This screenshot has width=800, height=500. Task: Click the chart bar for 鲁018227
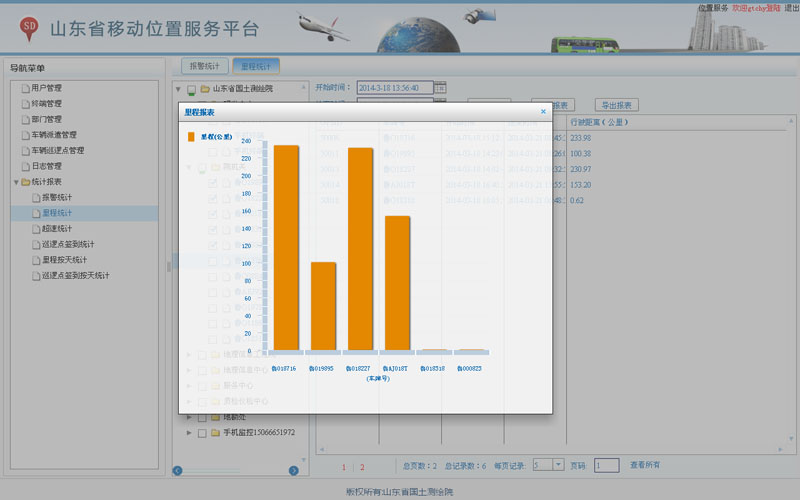[360, 249]
